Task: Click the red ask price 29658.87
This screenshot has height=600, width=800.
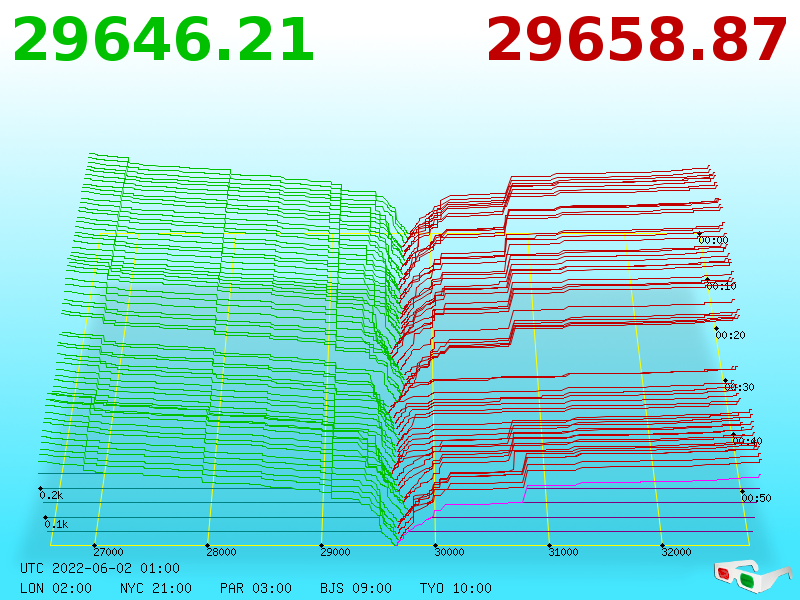Action: 636,40
